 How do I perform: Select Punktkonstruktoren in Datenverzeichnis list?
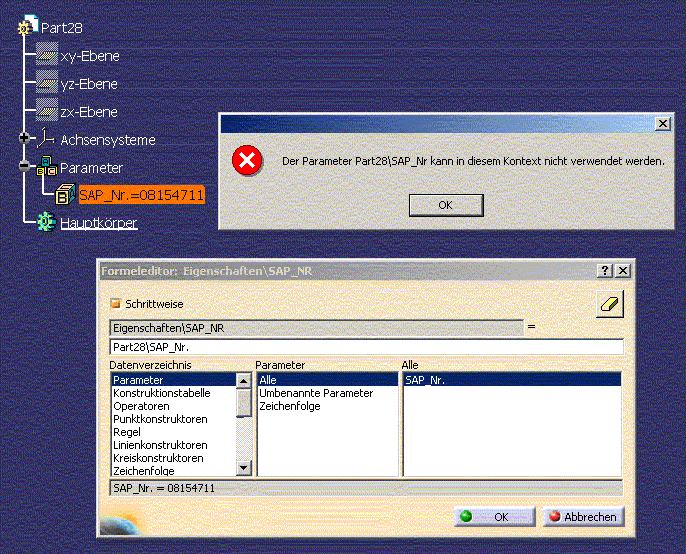[174, 419]
